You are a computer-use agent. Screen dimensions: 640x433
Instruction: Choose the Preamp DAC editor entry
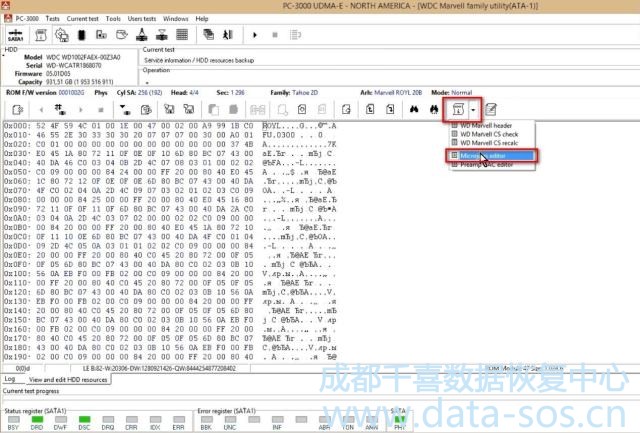coord(487,165)
